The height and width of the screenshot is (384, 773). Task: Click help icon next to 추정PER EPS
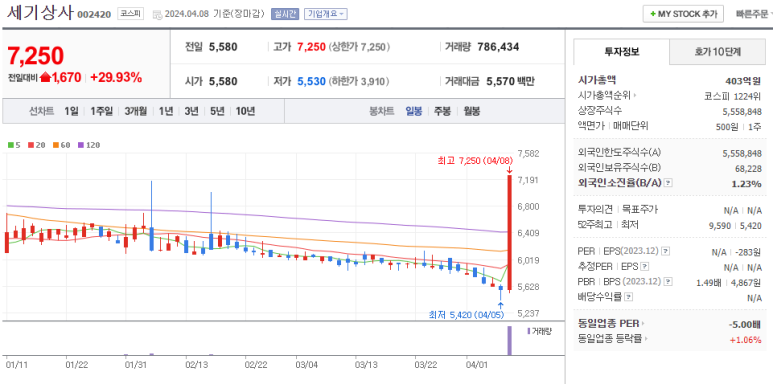645,267
